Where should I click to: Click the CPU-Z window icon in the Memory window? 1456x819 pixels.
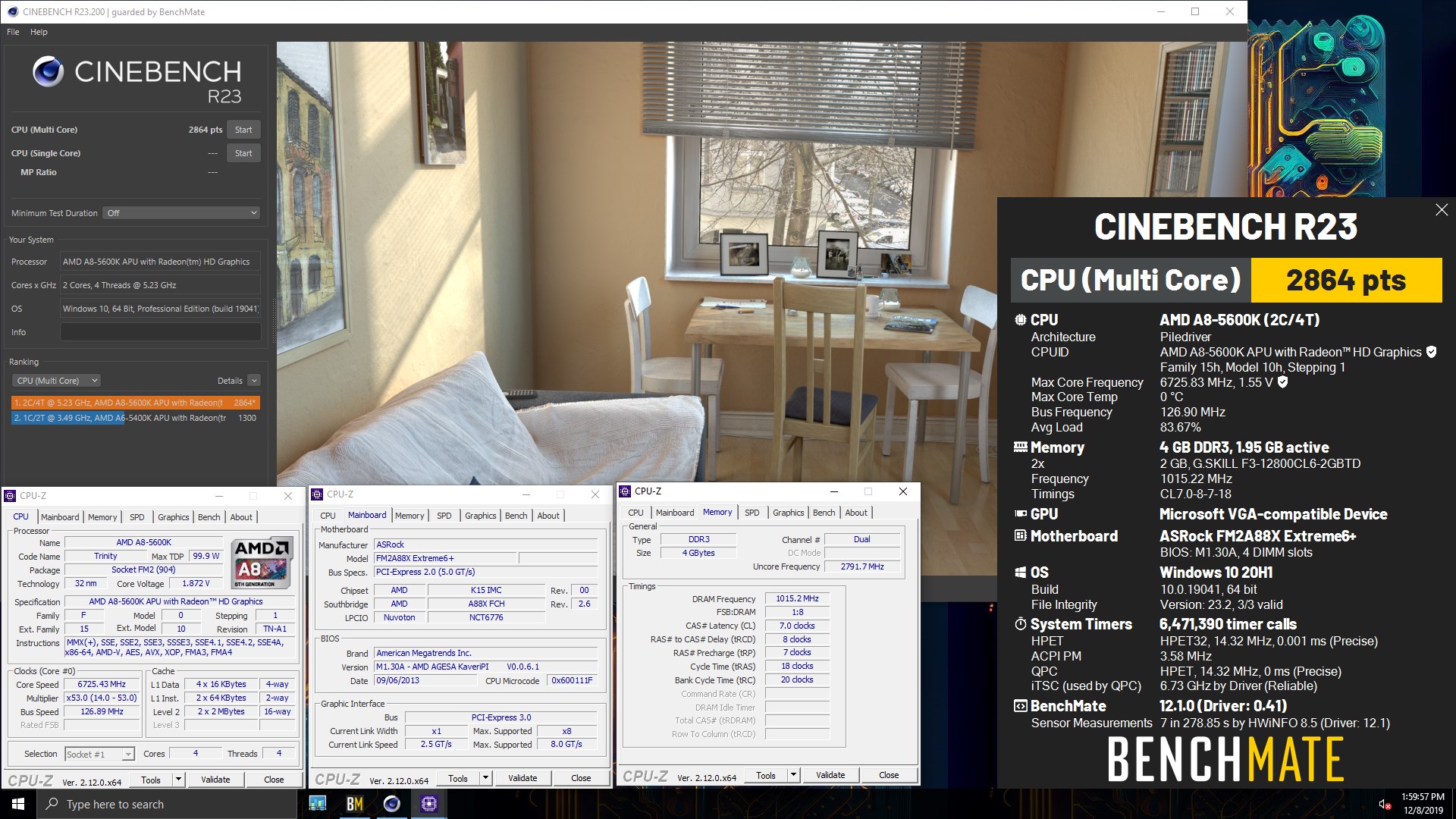(626, 491)
